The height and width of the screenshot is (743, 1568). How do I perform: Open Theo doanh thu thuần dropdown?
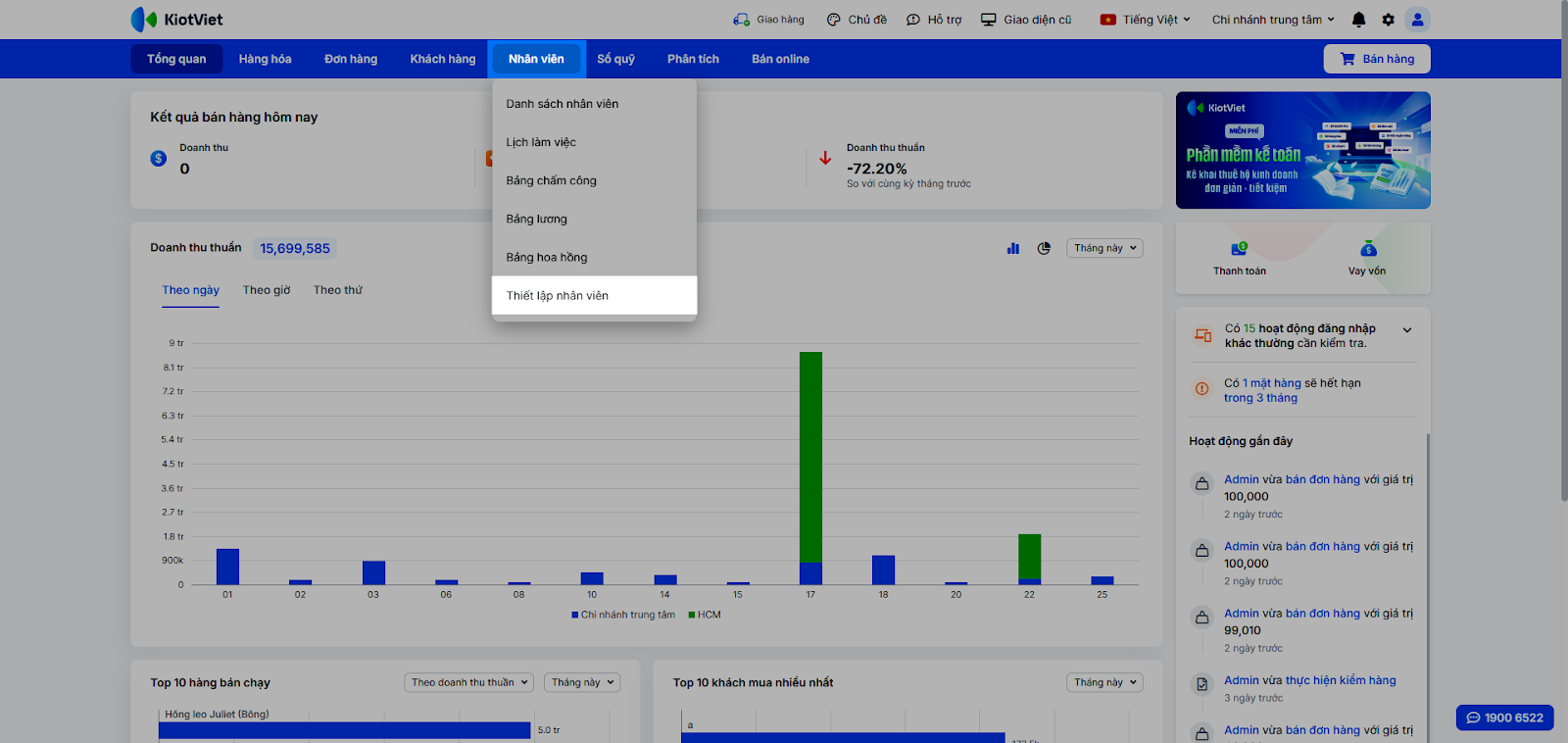click(x=469, y=683)
